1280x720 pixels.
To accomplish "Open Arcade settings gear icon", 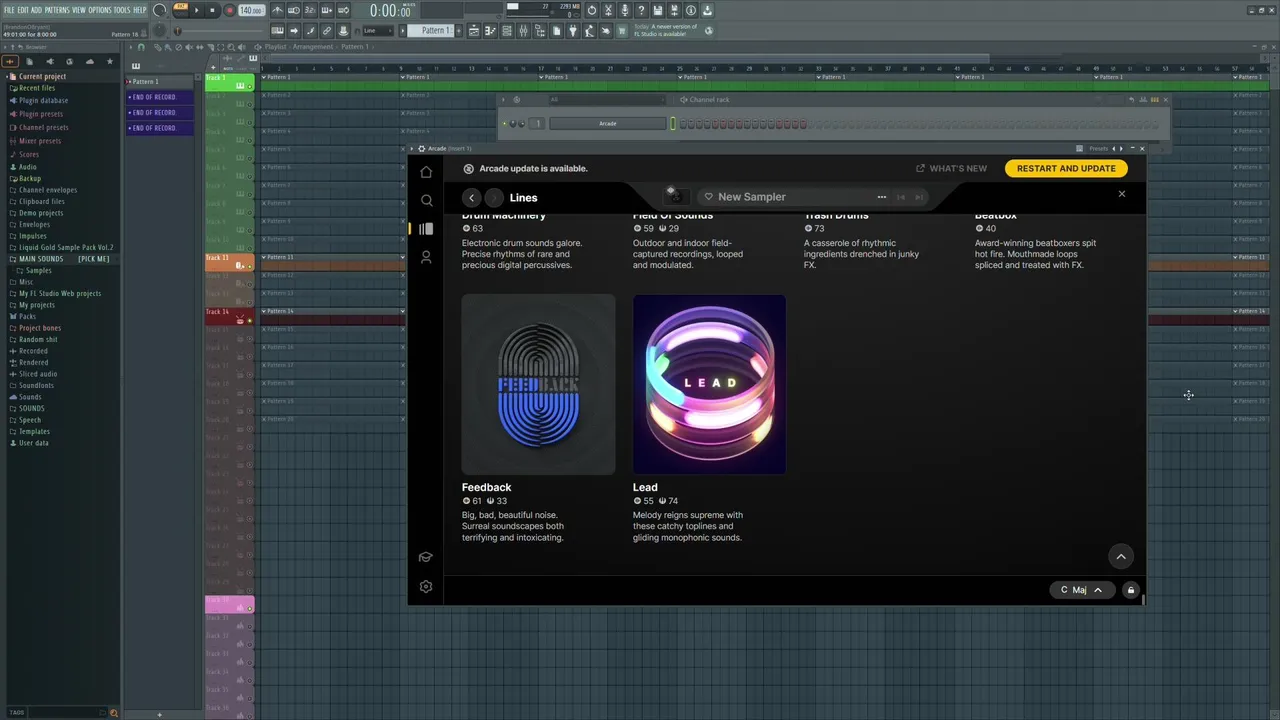I will [x=426, y=587].
